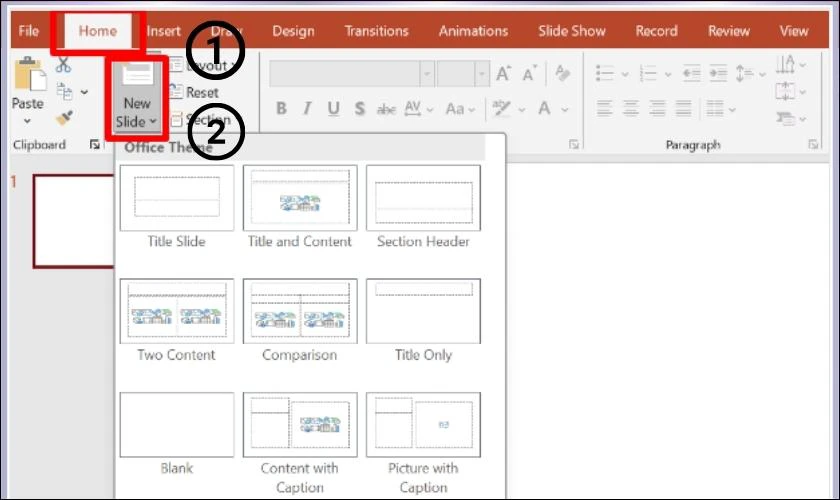
Task: Open the Transitions tab
Action: (x=376, y=31)
